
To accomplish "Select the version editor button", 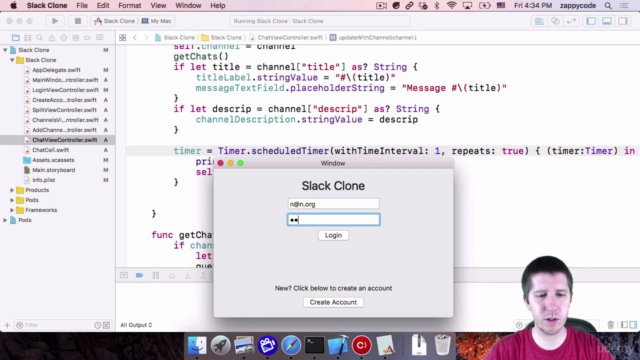I will pos(571,21).
